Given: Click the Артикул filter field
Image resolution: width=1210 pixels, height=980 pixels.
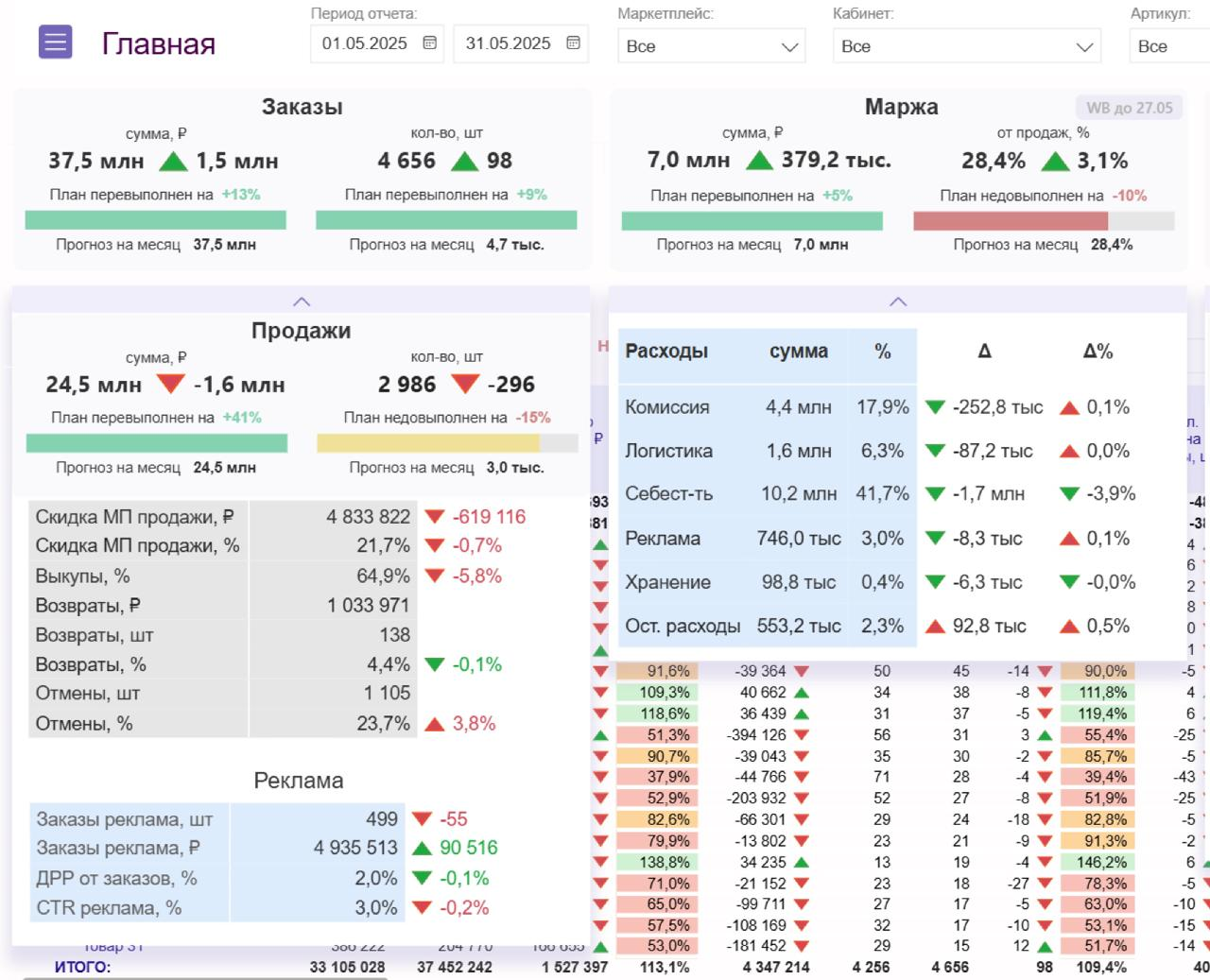Looking at the screenshot, I should pyautogui.click(x=1172, y=45).
